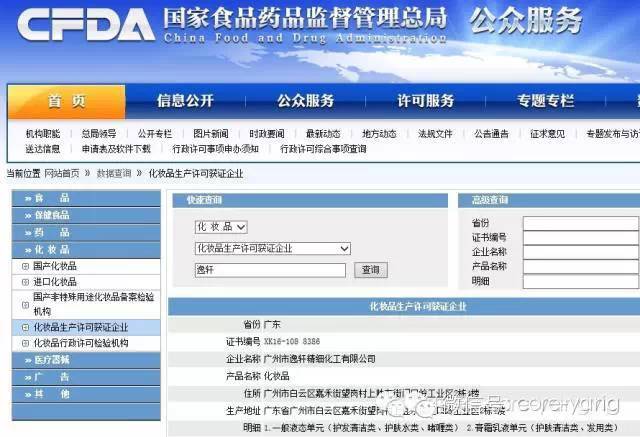Viewport: 640px width, 437px height.
Task: Open the 化妆品 category dropdown
Action: [221, 227]
